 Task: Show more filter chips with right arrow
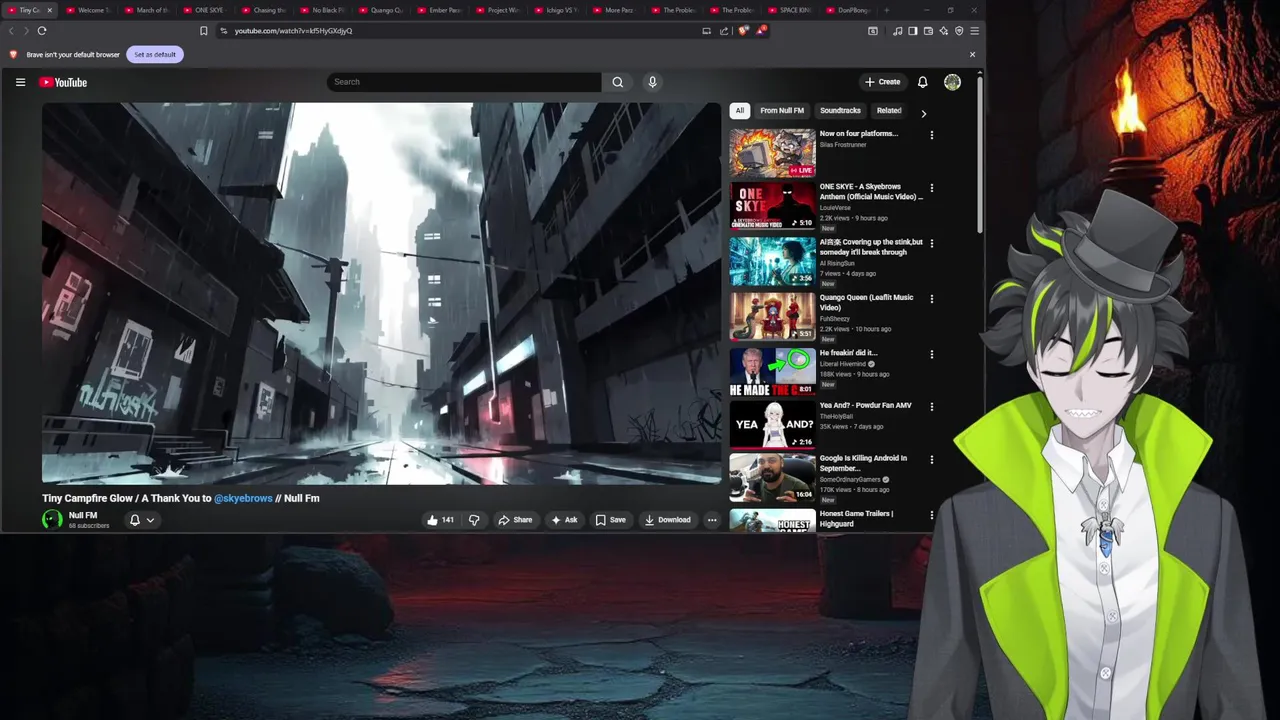(923, 113)
